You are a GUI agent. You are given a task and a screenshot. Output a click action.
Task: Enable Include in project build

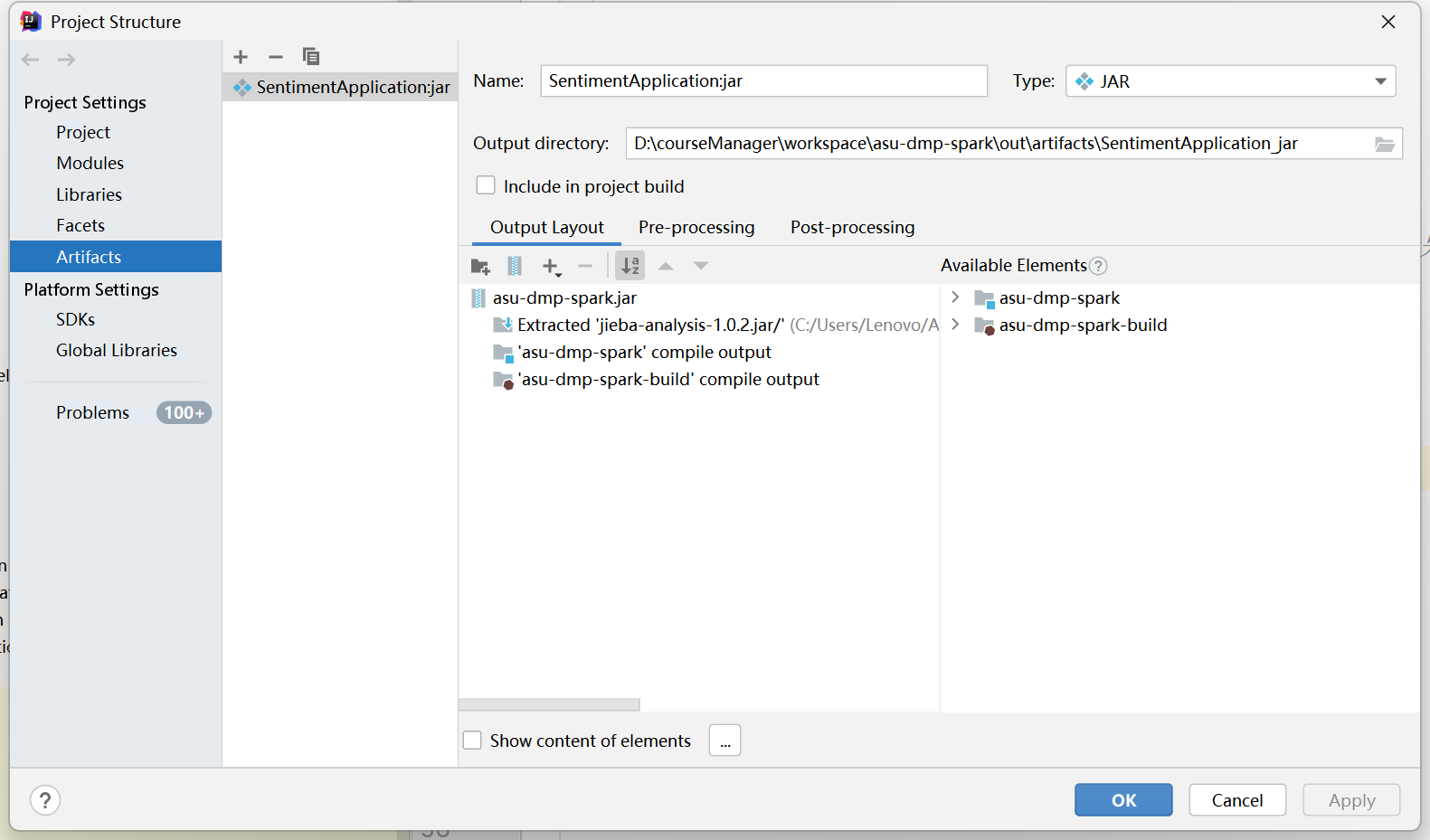coord(486,185)
